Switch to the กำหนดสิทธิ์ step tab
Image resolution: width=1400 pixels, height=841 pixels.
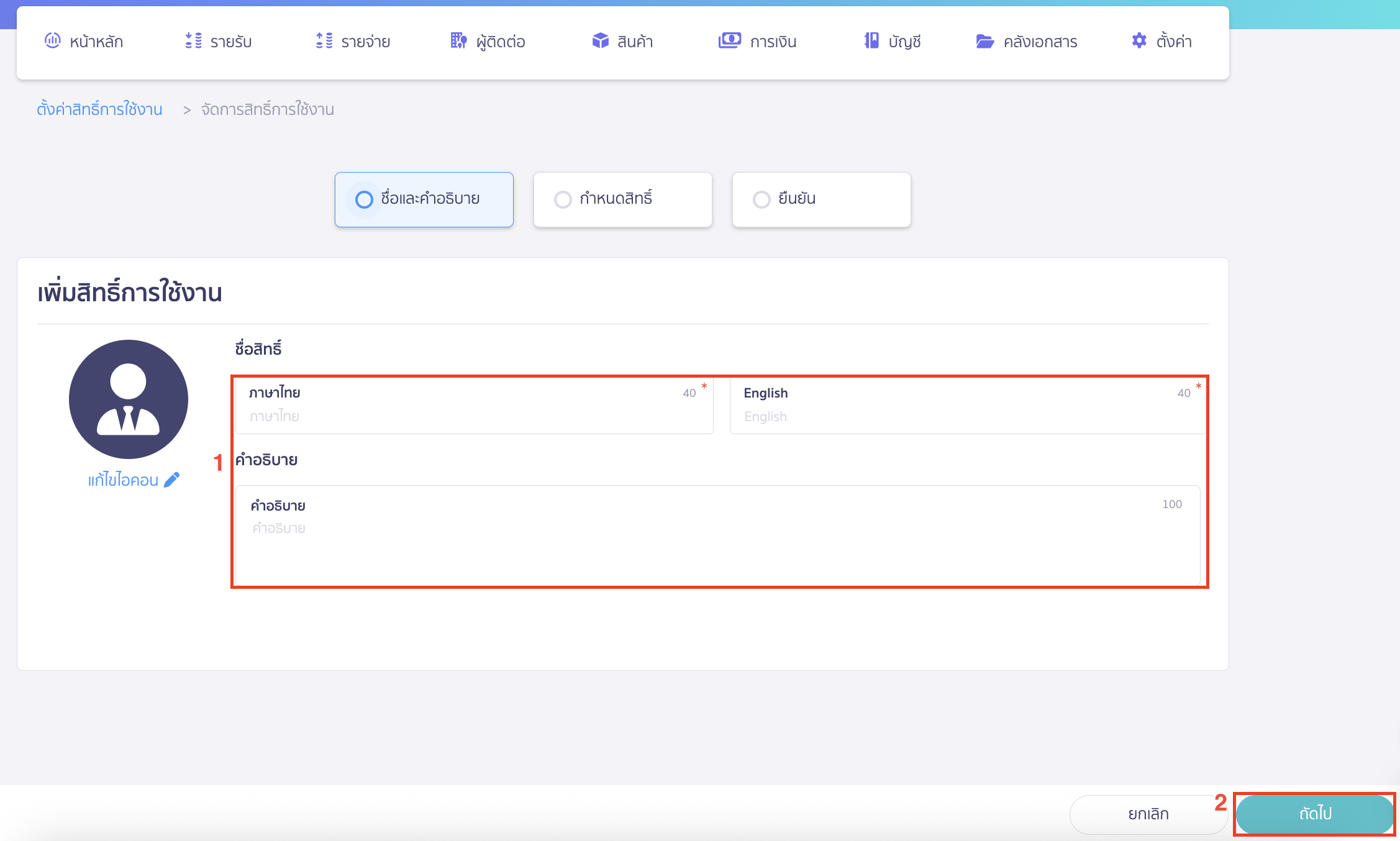[622, 199]
